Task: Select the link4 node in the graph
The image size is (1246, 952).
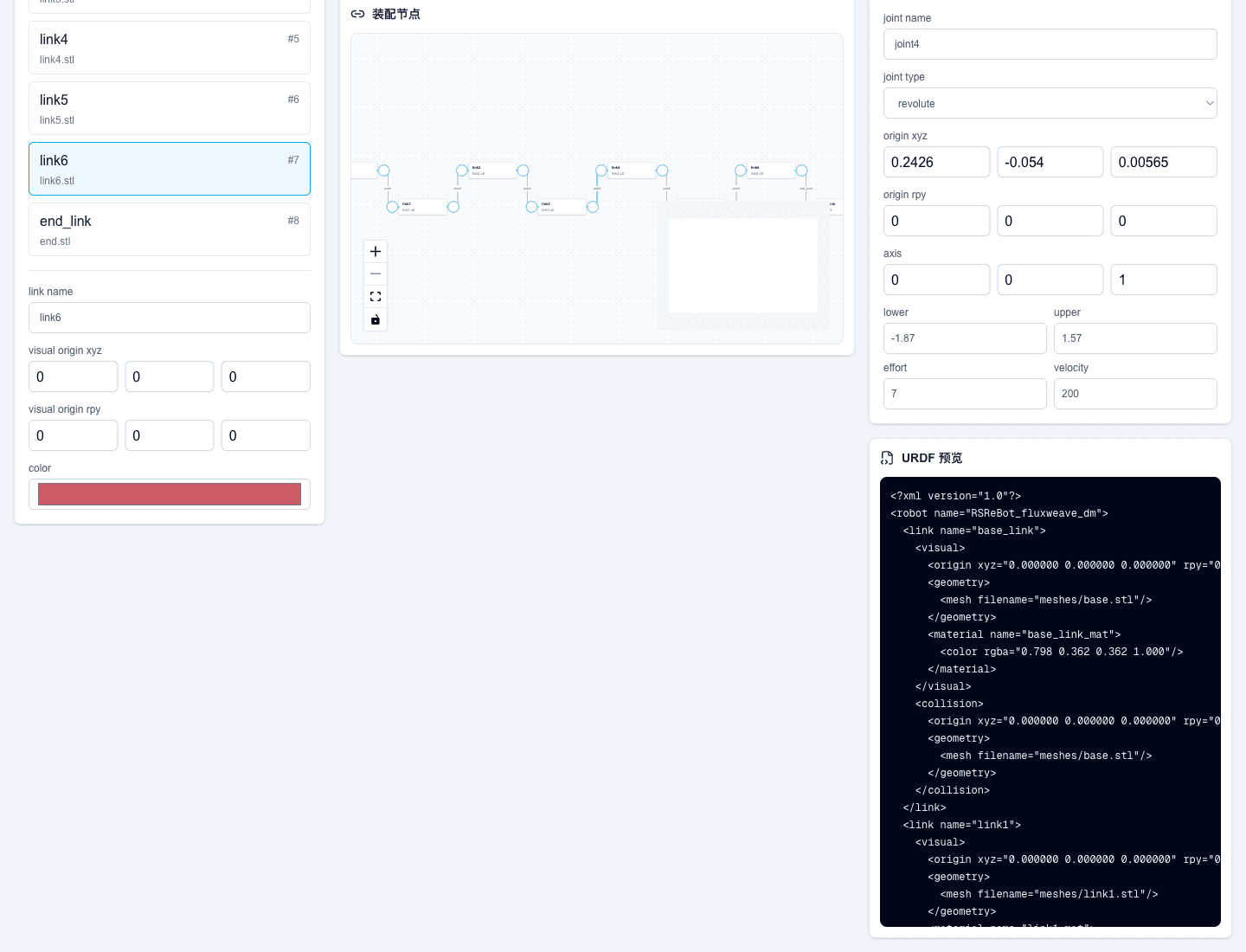Action: click(632, 170)
